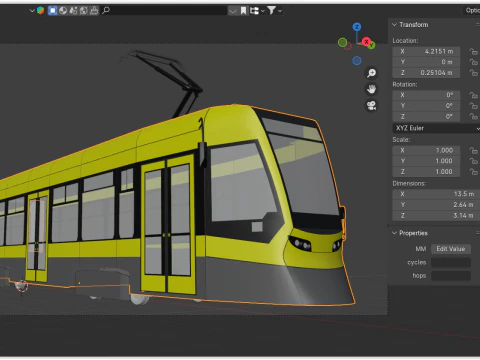Toggle the Rotation Y lock
The height and width of the screenshot is (360, 480).
point(474,106)
